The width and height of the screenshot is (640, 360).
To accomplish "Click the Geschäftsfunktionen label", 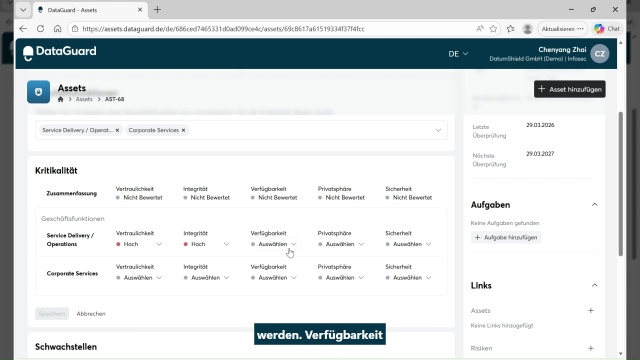I will coord(73,219).
